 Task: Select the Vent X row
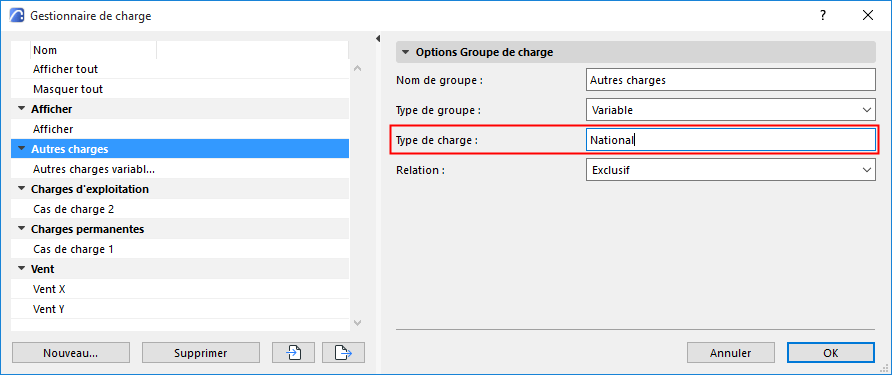[180, 289]
